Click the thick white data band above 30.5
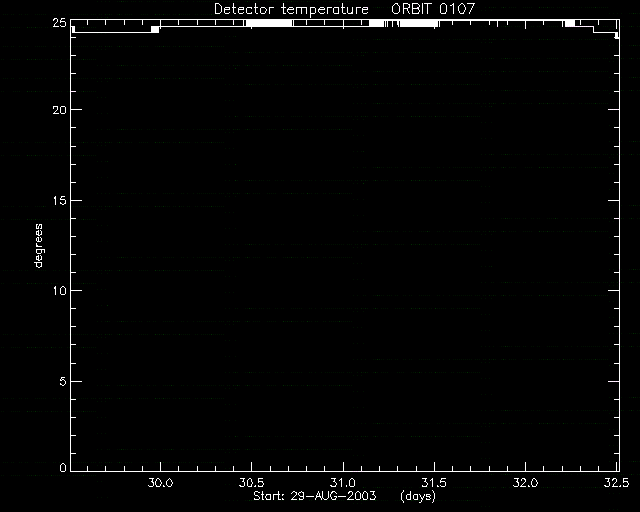The image size is (640, 512). (269, 23)
